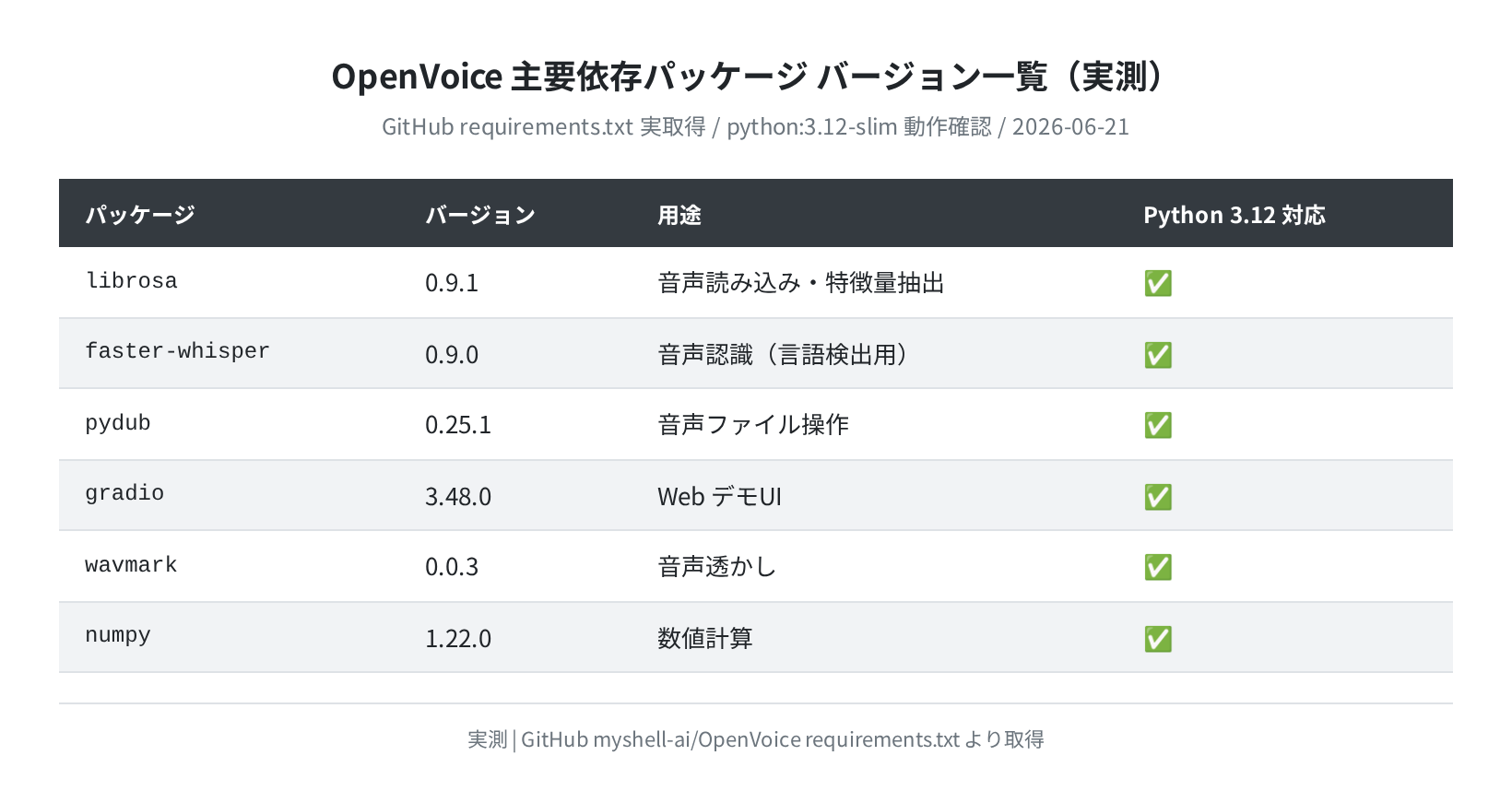Click the 数値計算 description

click(705, 639)
